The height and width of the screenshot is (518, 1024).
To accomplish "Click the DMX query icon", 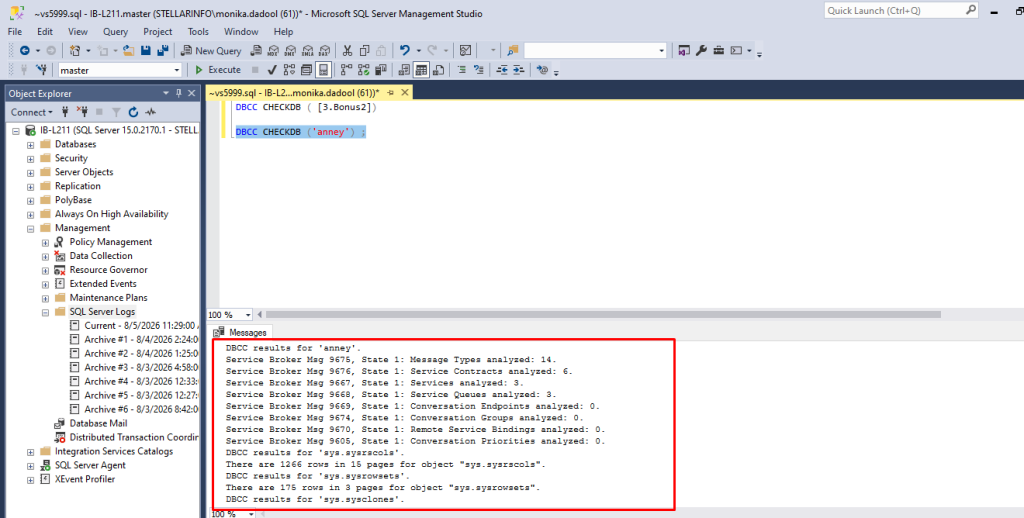I will point(290,50).
